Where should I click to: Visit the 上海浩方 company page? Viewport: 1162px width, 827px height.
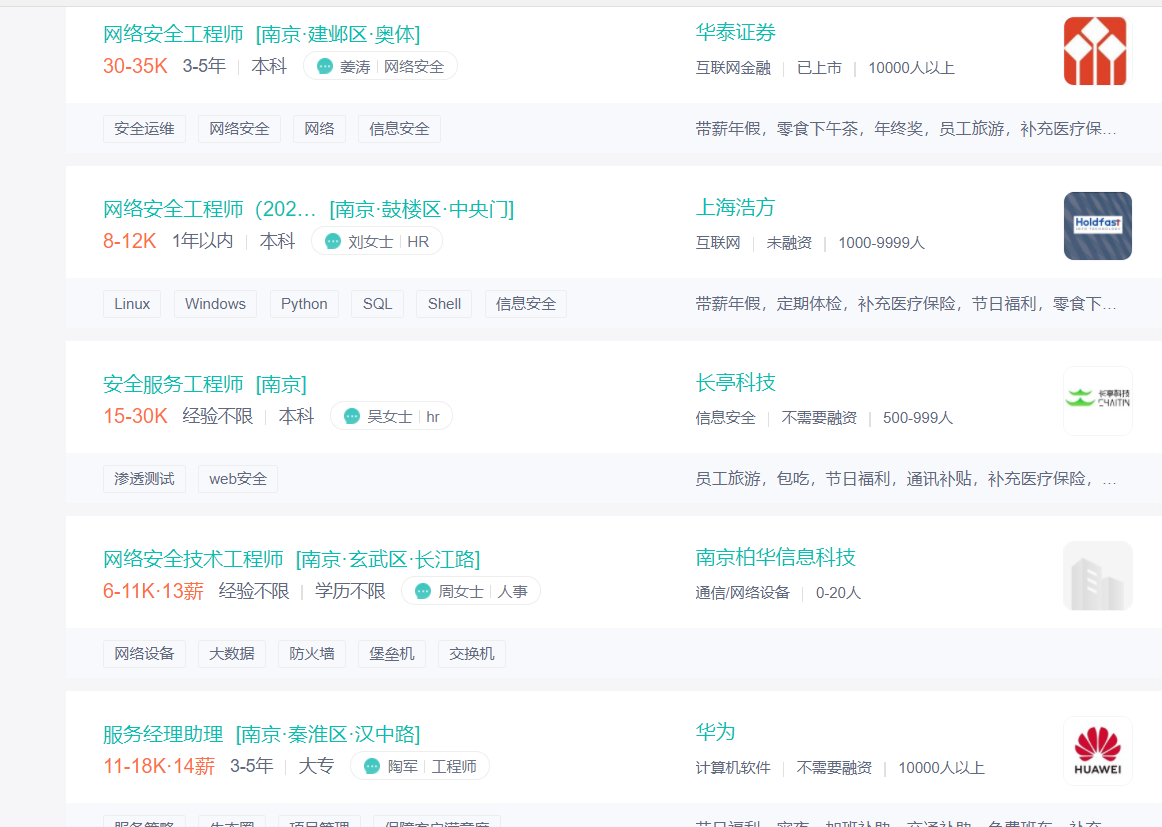tap(735, 207)
